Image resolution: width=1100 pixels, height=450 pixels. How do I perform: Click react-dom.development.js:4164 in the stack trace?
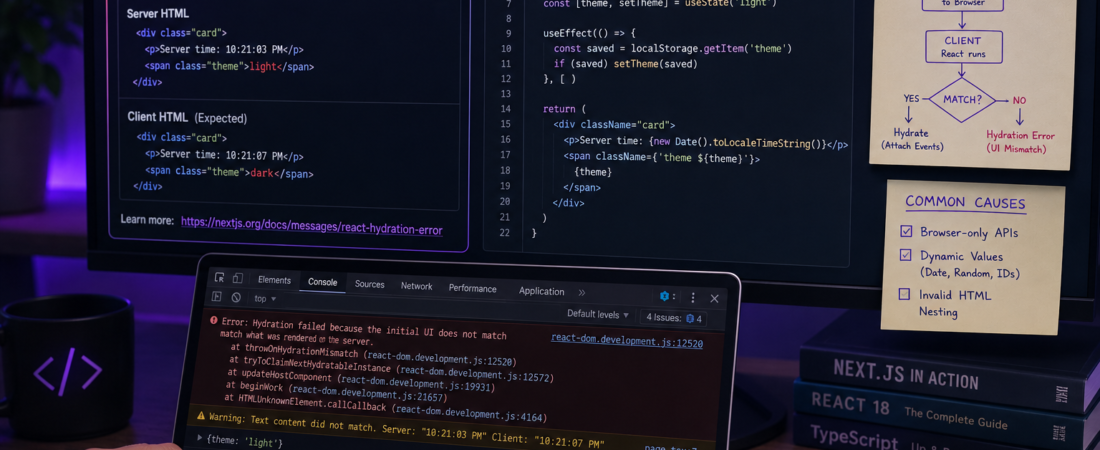470,411
